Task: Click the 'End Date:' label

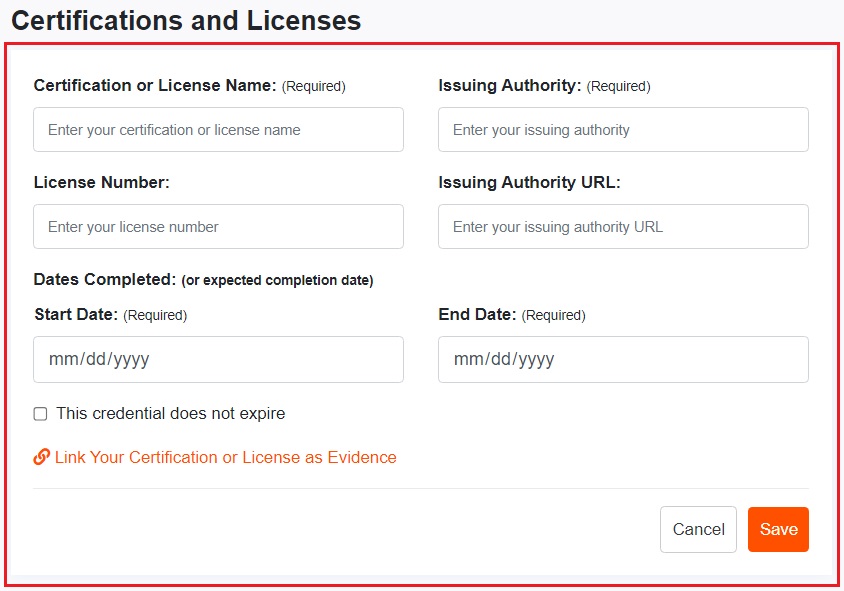Action: (x=477, y=315)
